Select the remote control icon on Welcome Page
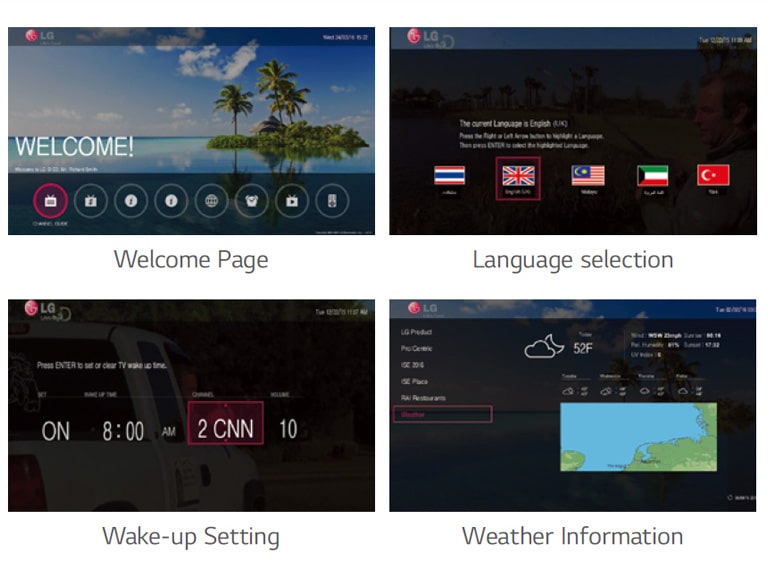This screenshot has height=568, width=768. tap(332, 201)
